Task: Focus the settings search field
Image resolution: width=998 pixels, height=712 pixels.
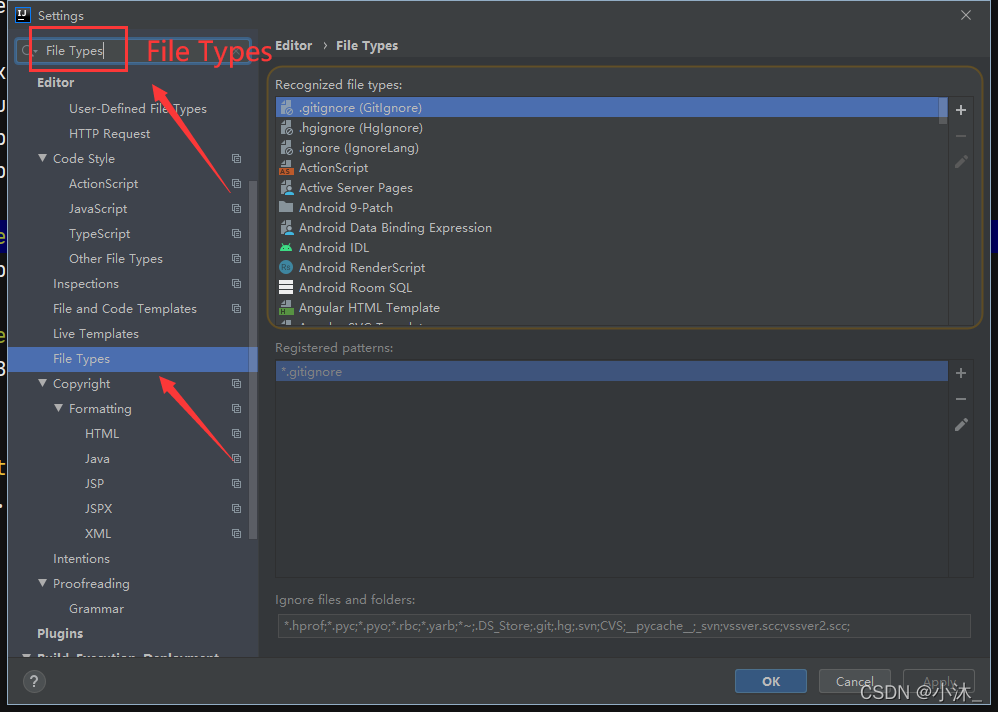Action: click(x=134, y=50)
